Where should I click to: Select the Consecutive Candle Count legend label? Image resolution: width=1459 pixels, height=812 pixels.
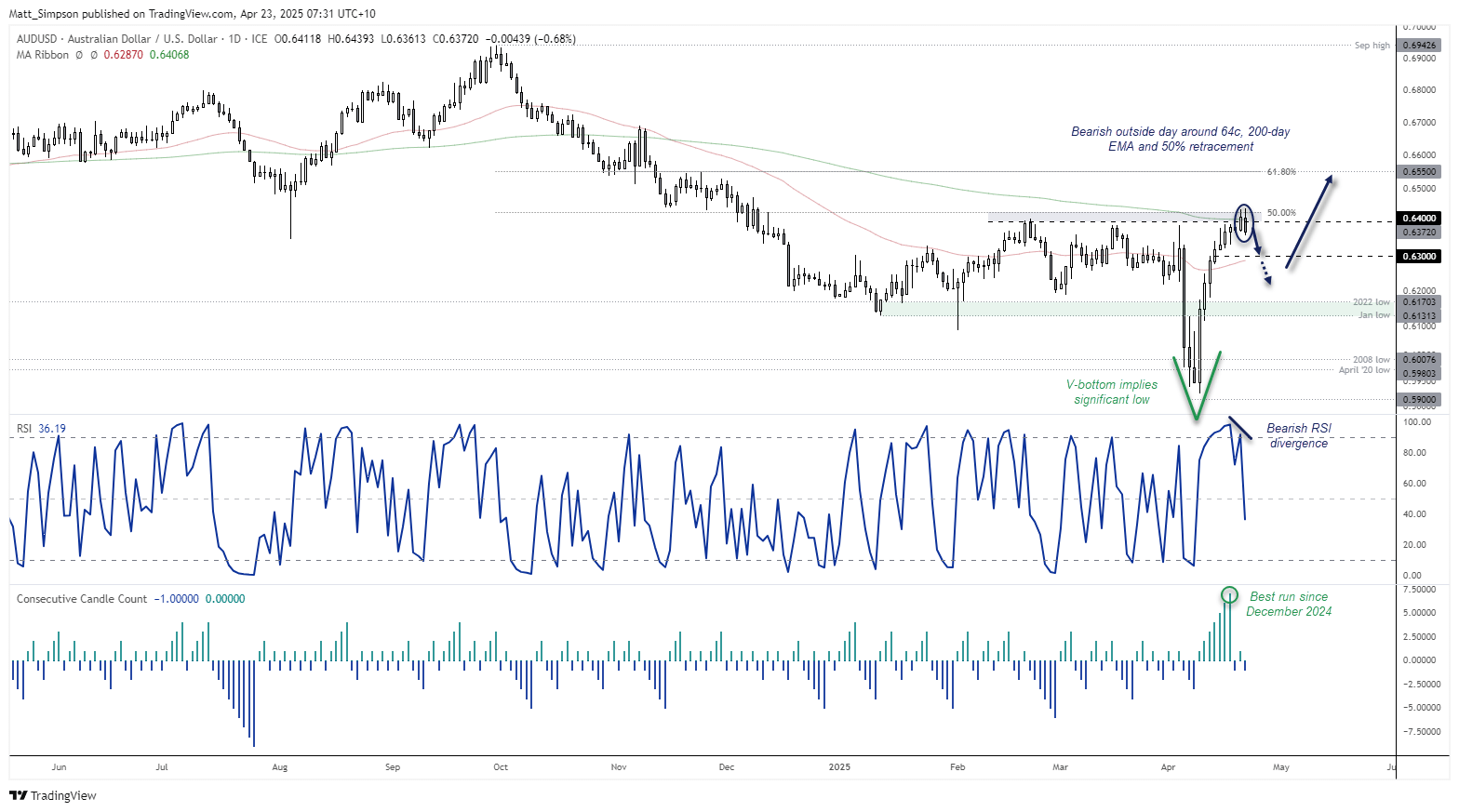82,599
